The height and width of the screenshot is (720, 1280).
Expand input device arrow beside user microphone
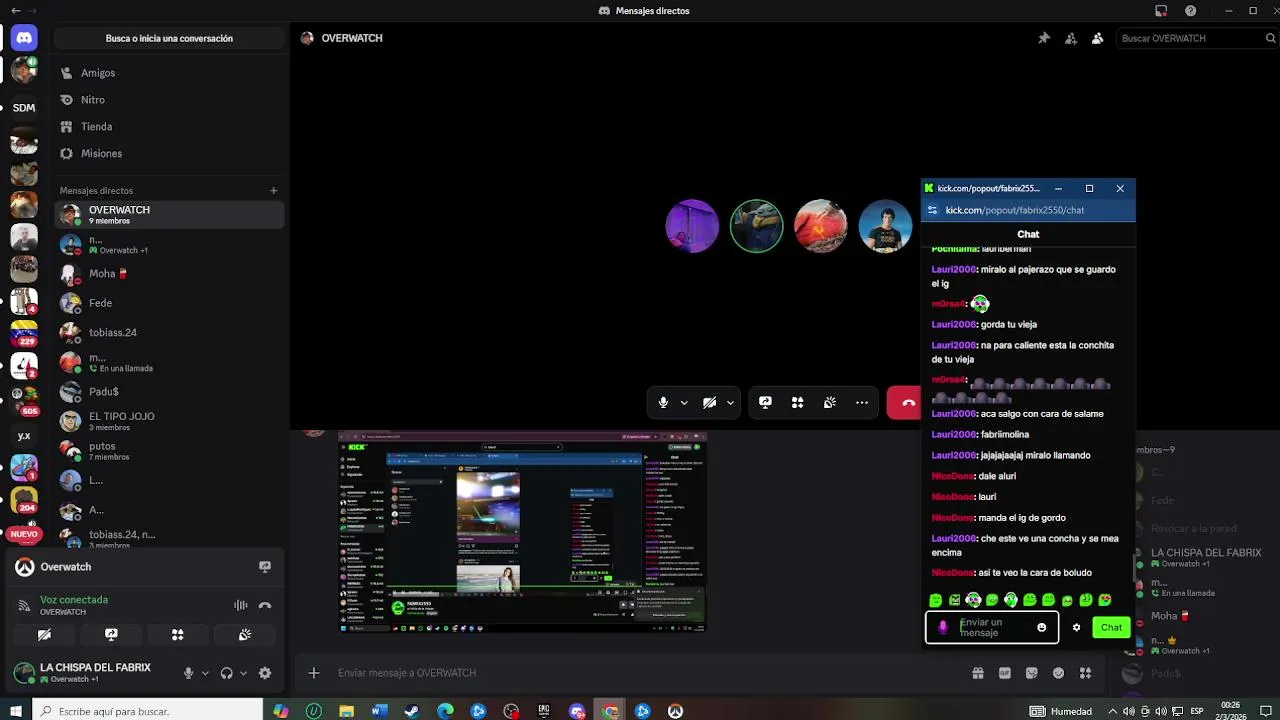tap(205, 673)
